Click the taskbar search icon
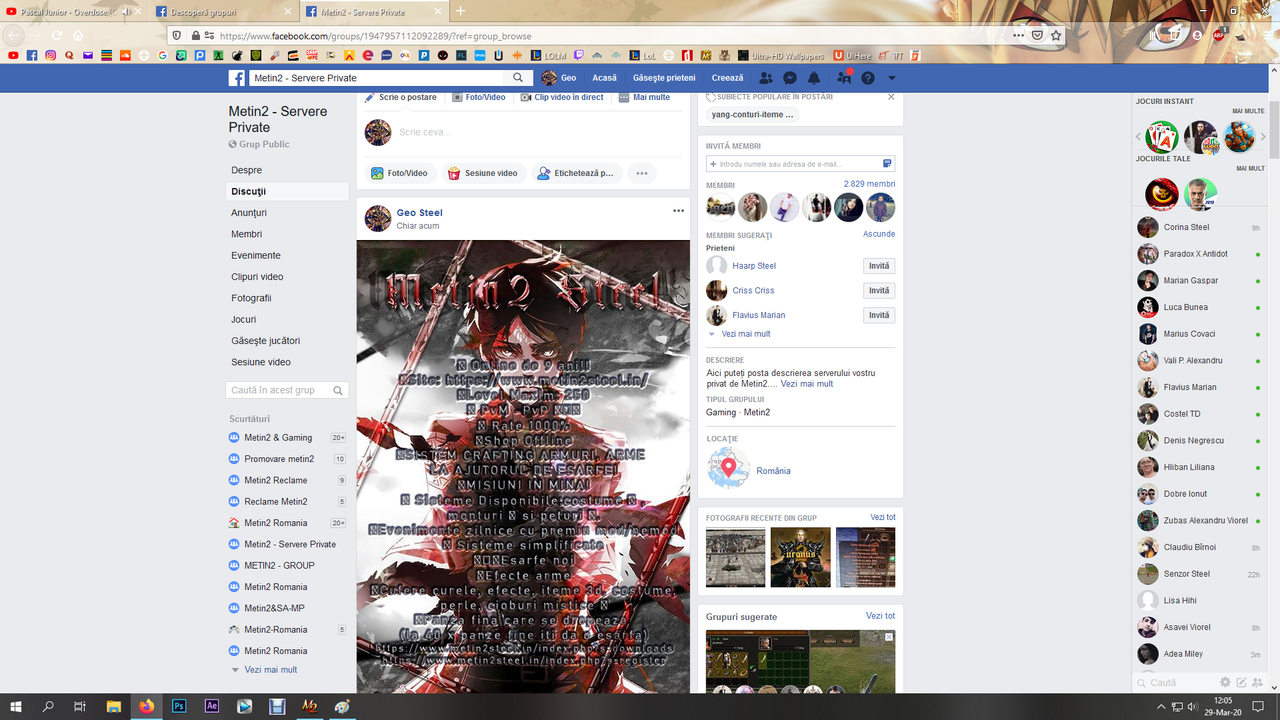This screenshot has width=1280, height=720. pyautogui.click(x=48, y=706)
